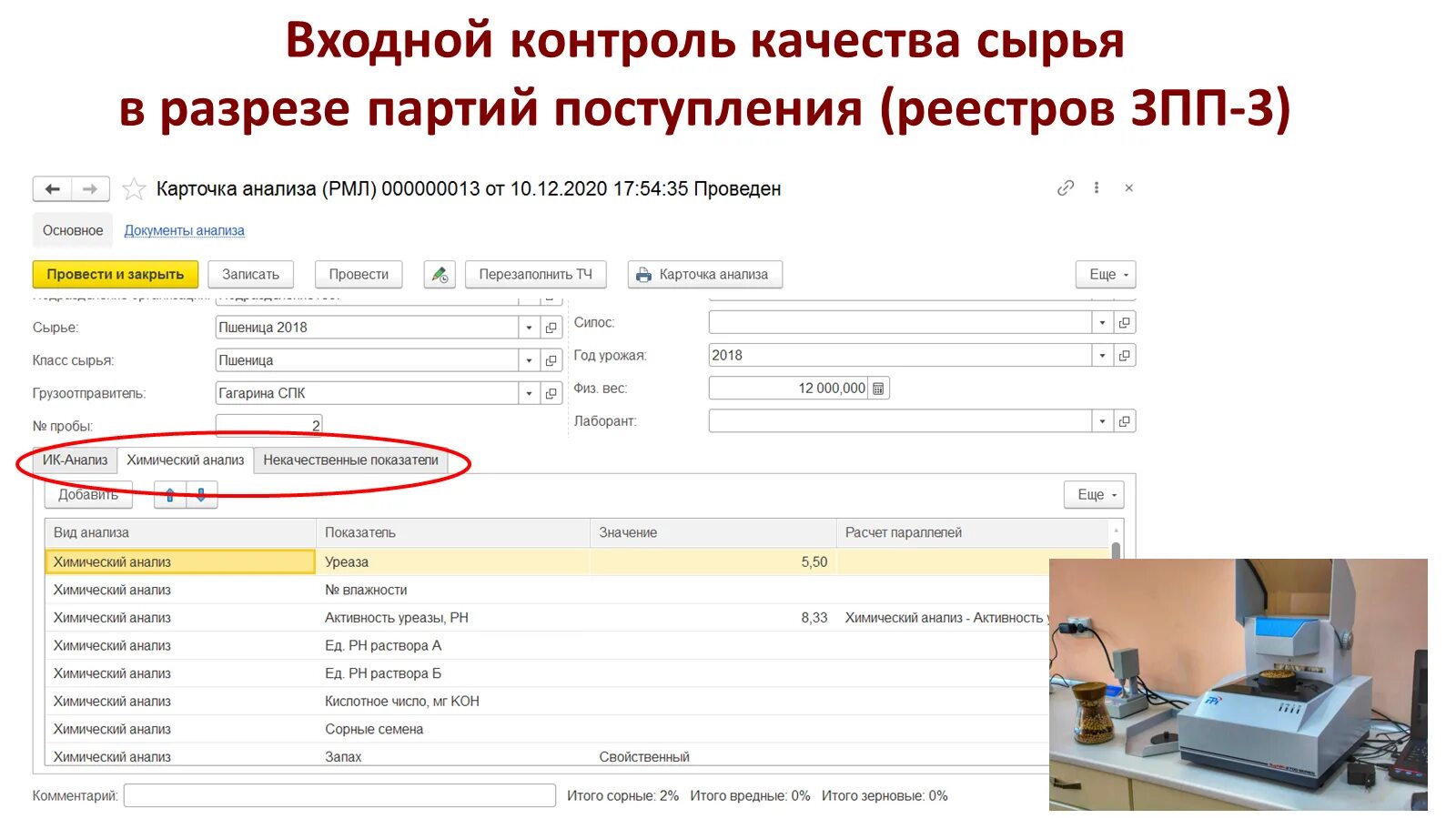Viewport: 1456px width, 819px height.
Task: Click the Физ. вес value field
Action: pos(788,389)
